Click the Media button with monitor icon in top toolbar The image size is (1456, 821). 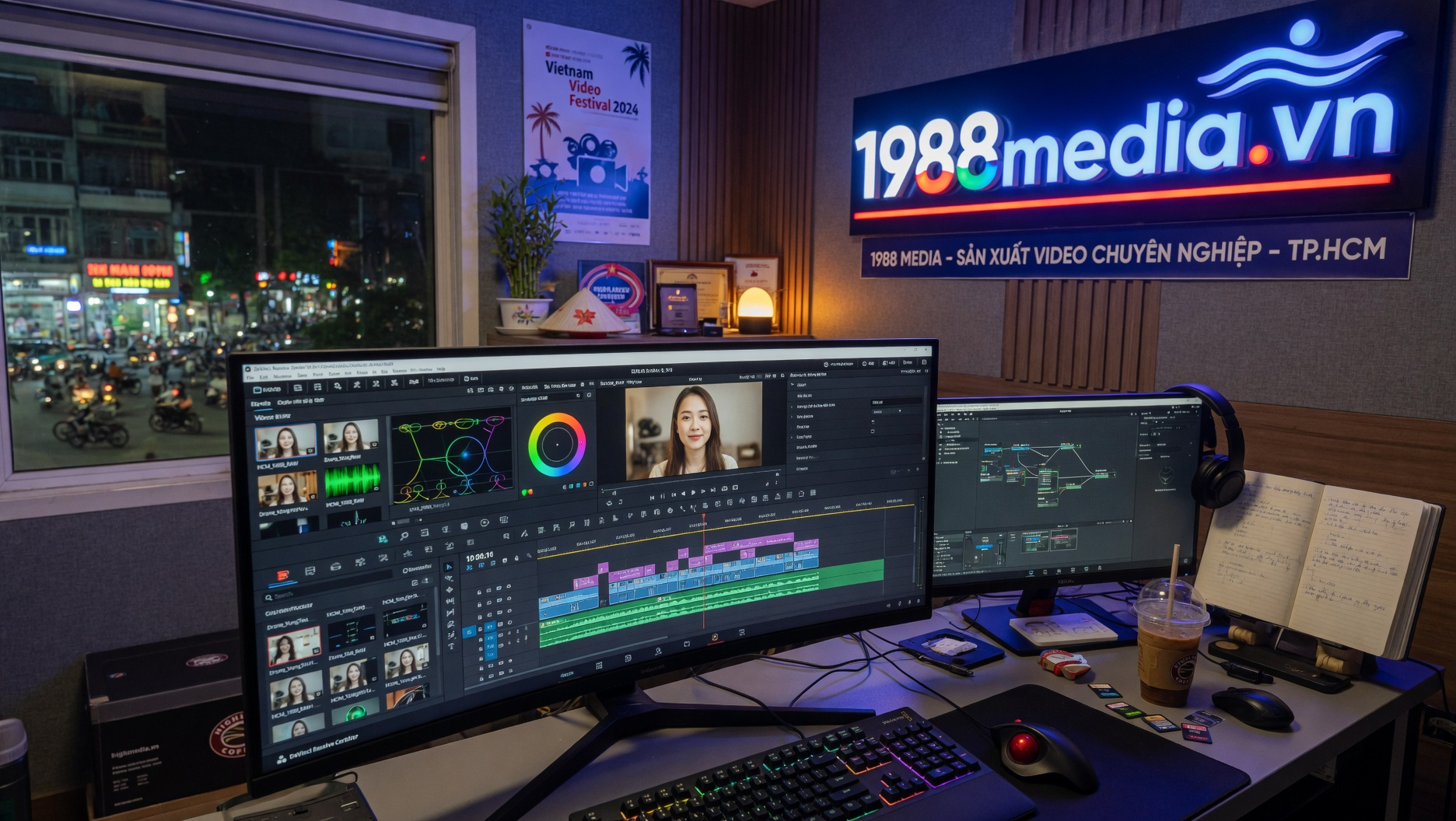(x=267, y=389)
